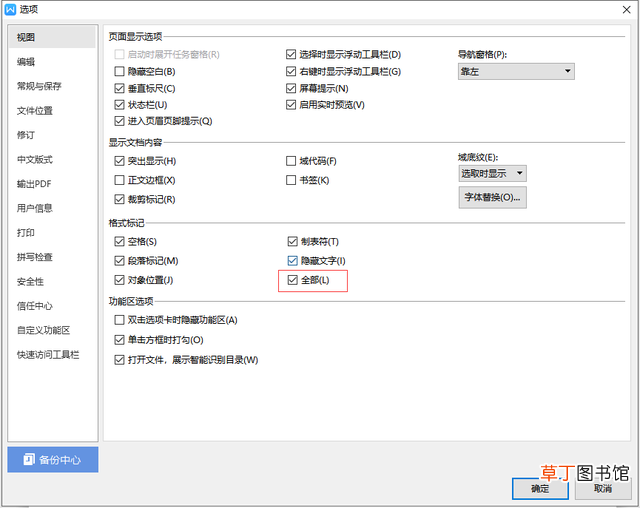The height and width of the screenshot is (508, 640).
Task: Click the 备份中心 button
Action: 53,459
